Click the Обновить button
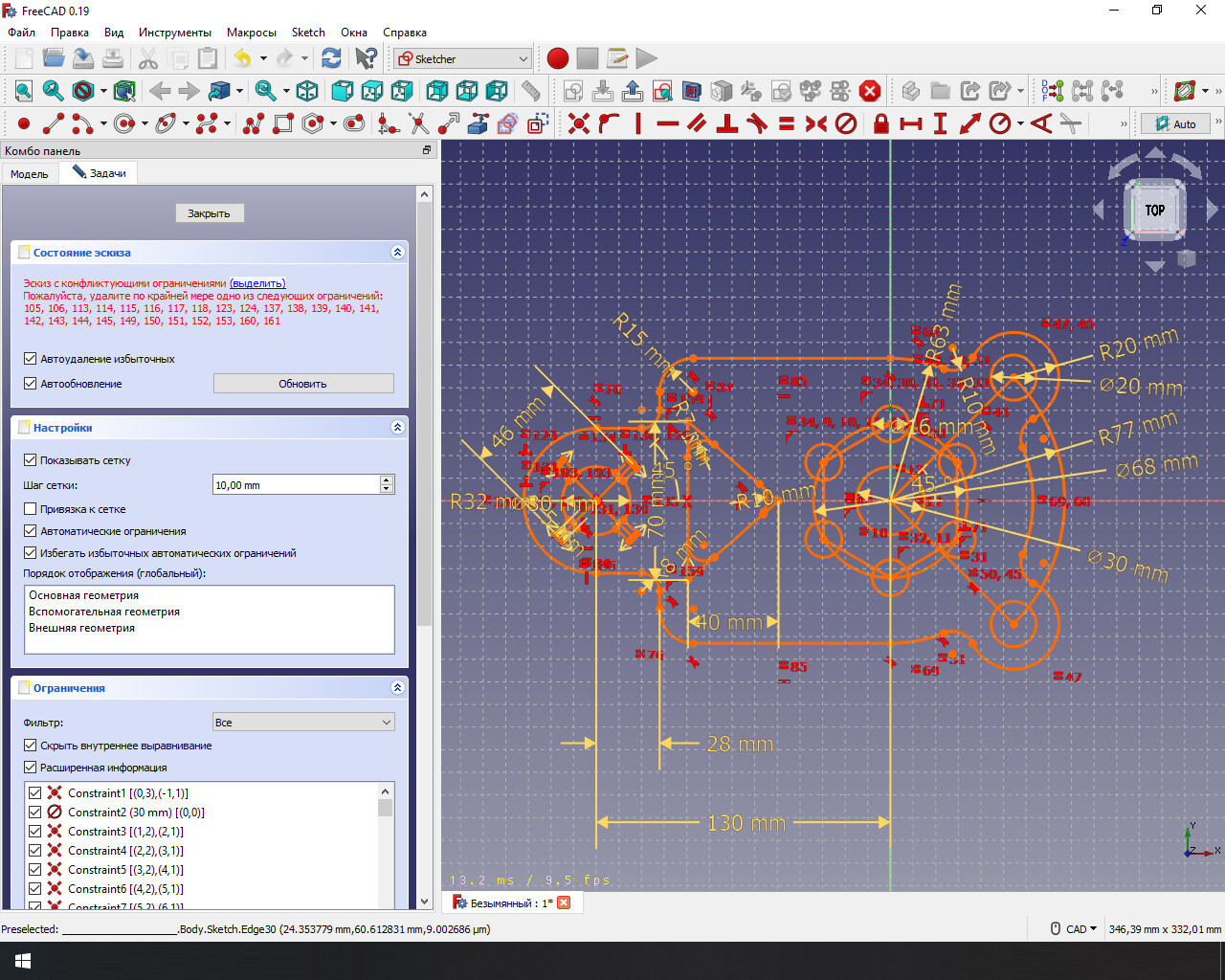This screenshot has height=980, width=1225. click(x=303, y=384)
